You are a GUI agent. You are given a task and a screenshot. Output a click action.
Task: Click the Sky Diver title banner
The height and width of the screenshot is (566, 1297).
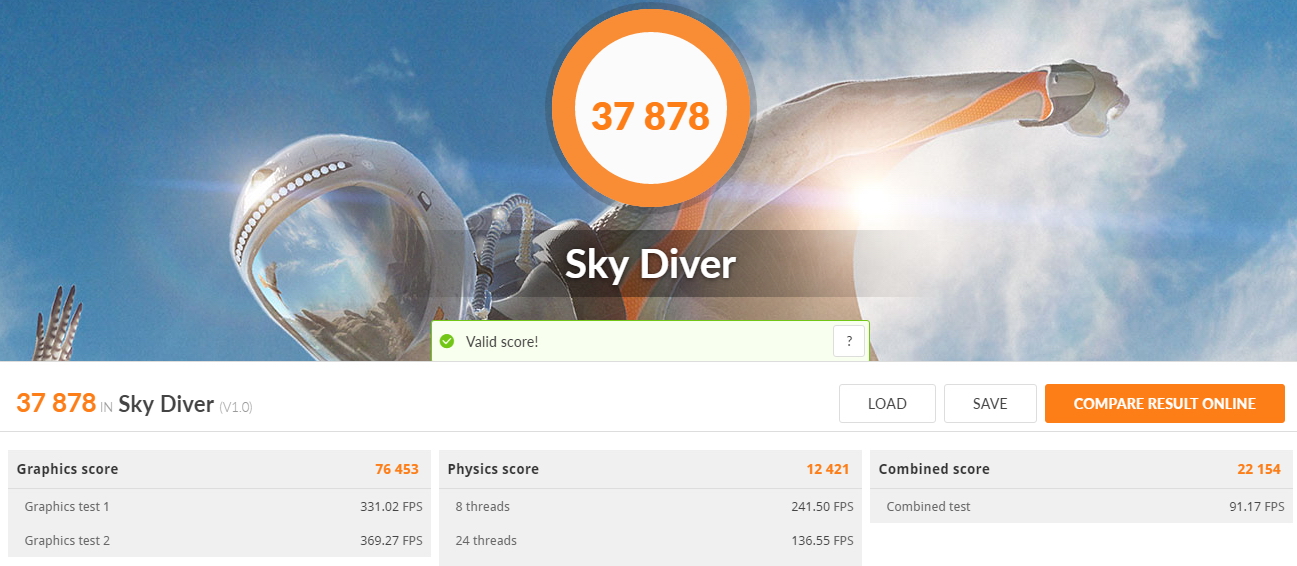(650, 264)
